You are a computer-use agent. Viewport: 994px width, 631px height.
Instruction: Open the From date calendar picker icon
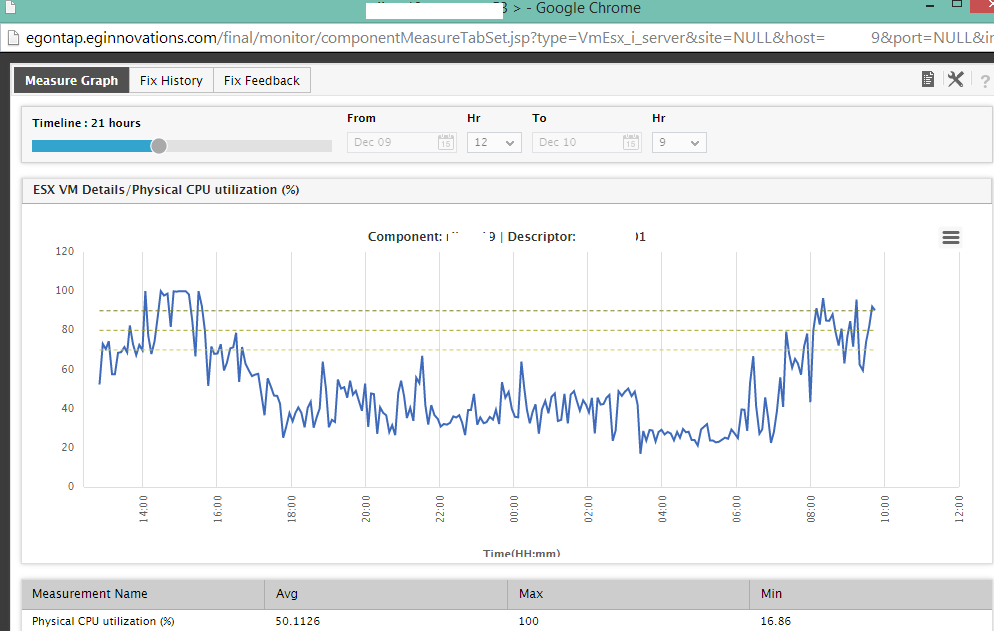pyautogui.click(x=446, y=142)
